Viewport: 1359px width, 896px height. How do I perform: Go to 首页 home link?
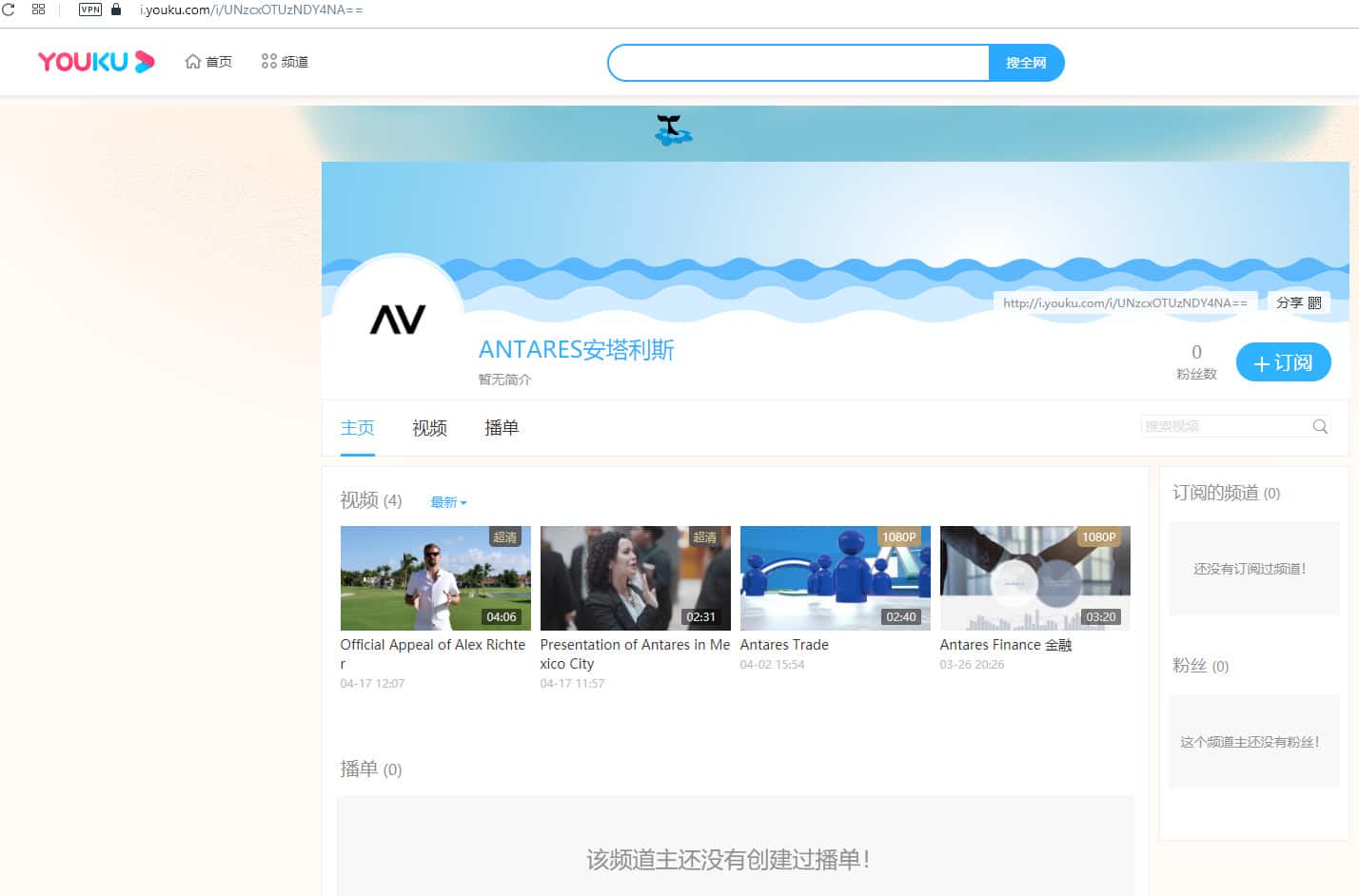(x=208, y=62)
